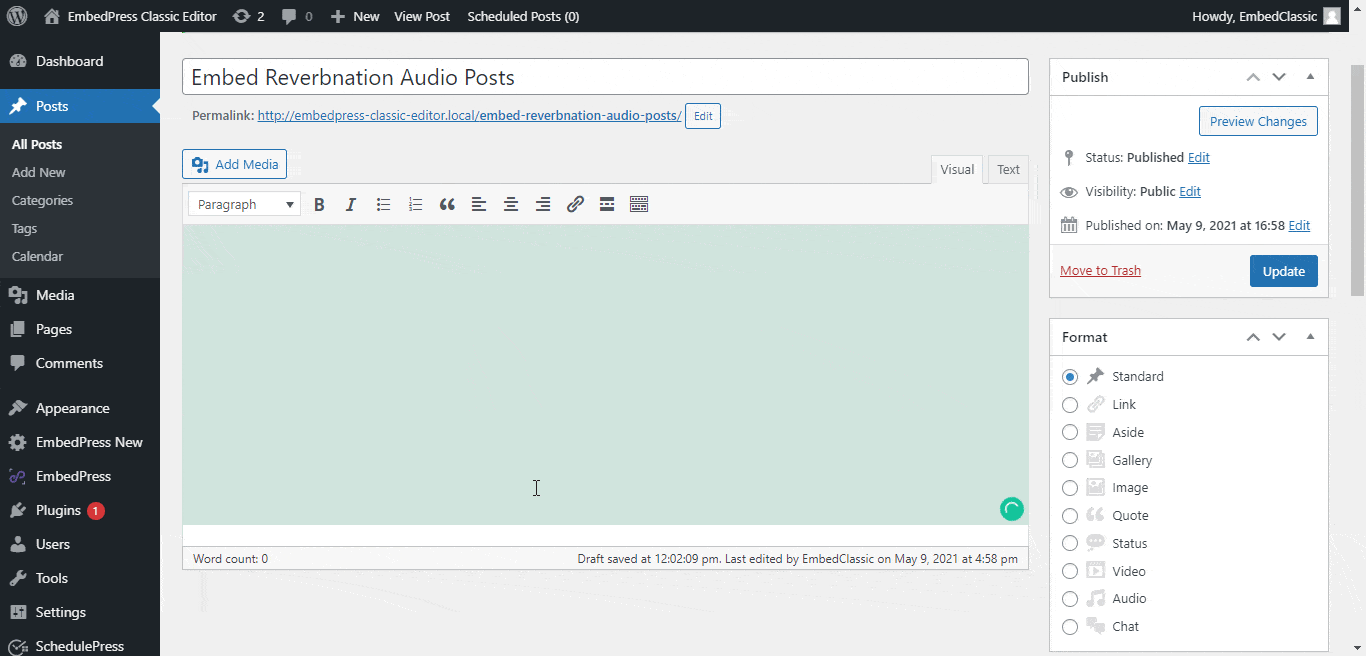Select the Status post format
The width and height of the screenshot is (1366, 656).
click(1070, 543)
